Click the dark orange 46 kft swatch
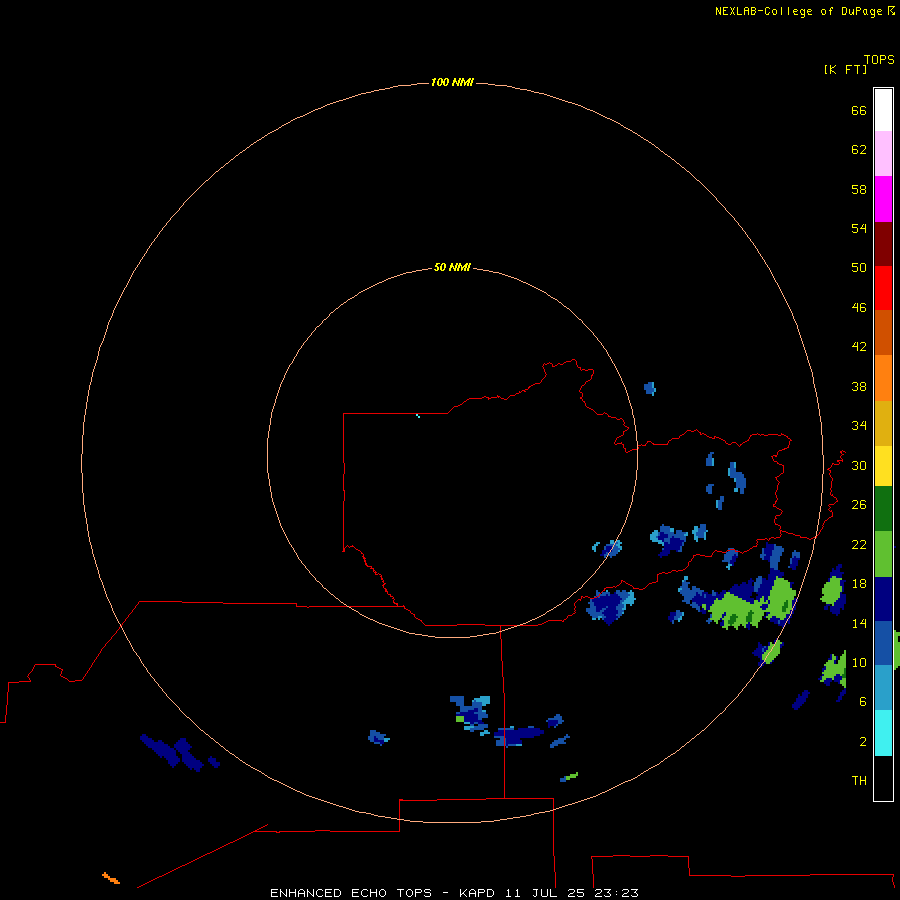Viewport: 900px width, 900px height. pos(883,332)
